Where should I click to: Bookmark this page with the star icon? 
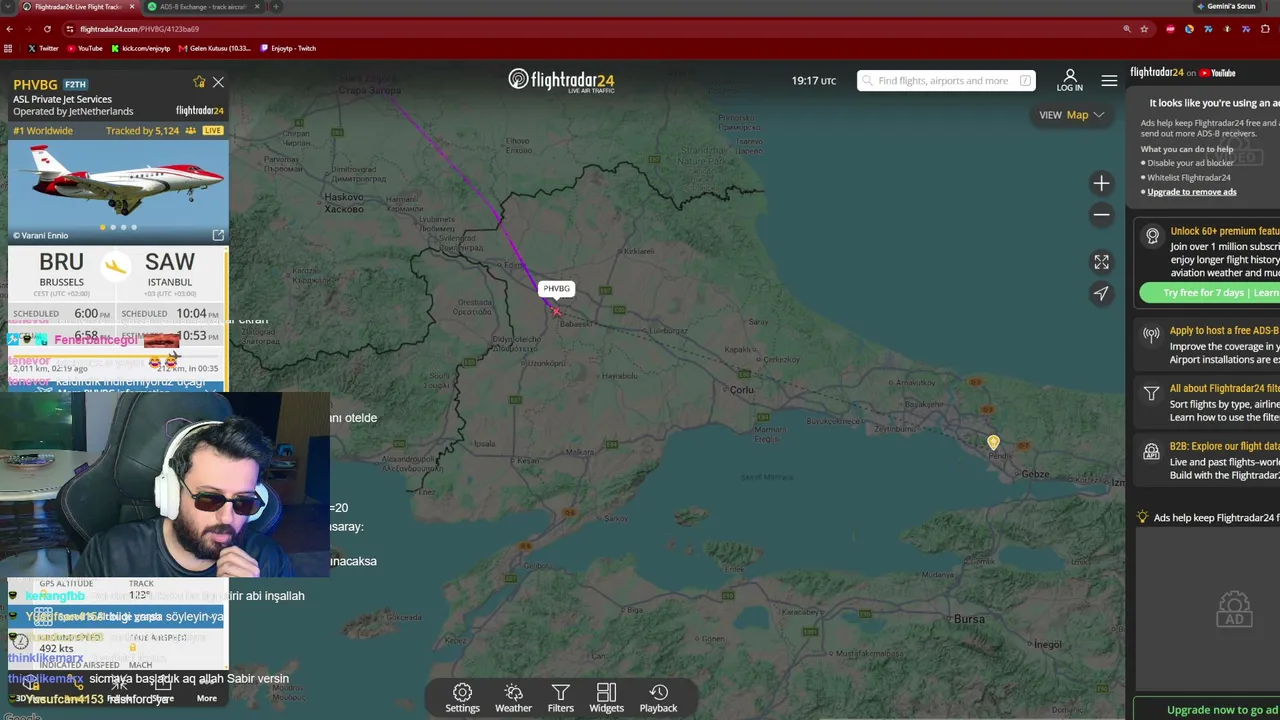click(1144, 29)
